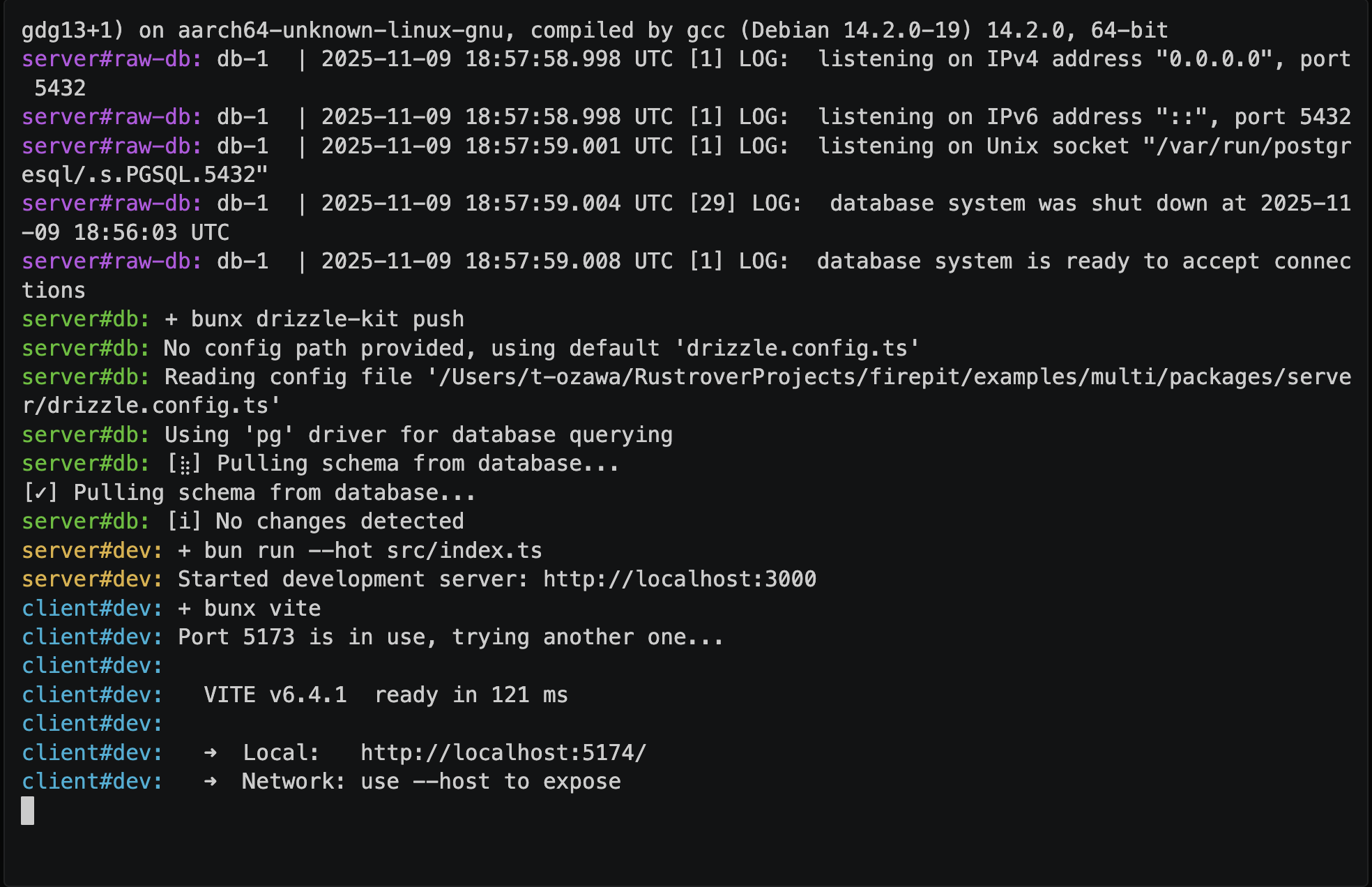Click the arrow before the Local label
The height and width of the screenshot is (887, 1372).
(210, 753)
